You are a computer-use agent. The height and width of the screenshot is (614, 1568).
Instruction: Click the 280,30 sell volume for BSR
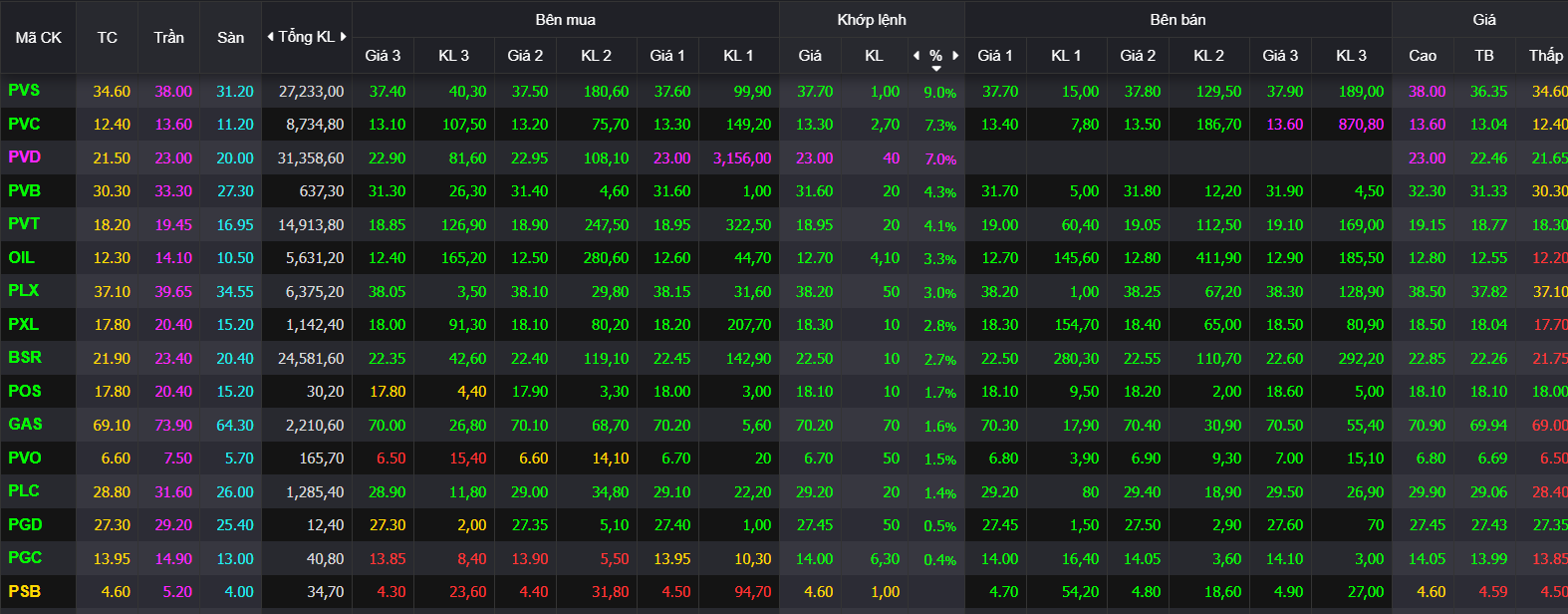(x=1076, y=359)
